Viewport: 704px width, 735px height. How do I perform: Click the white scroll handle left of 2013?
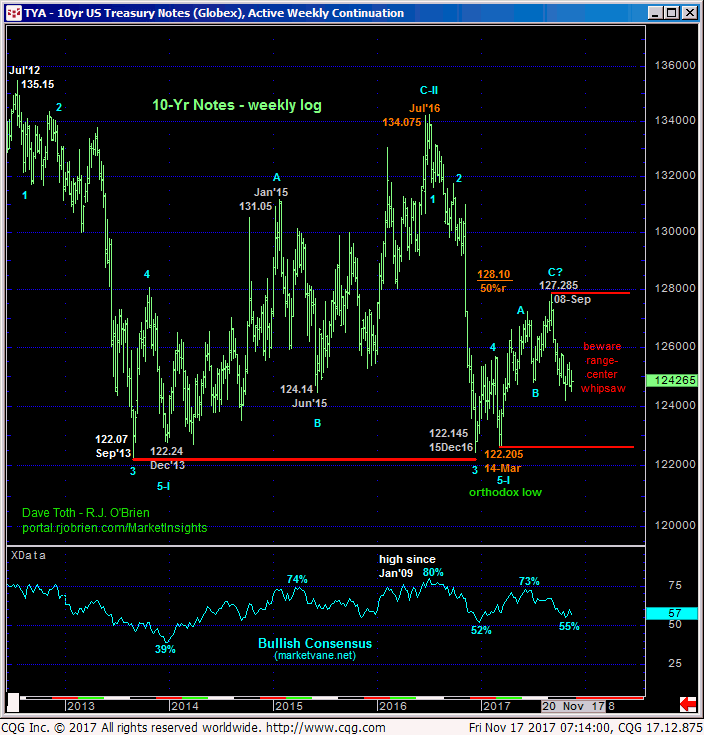point(14,703)
